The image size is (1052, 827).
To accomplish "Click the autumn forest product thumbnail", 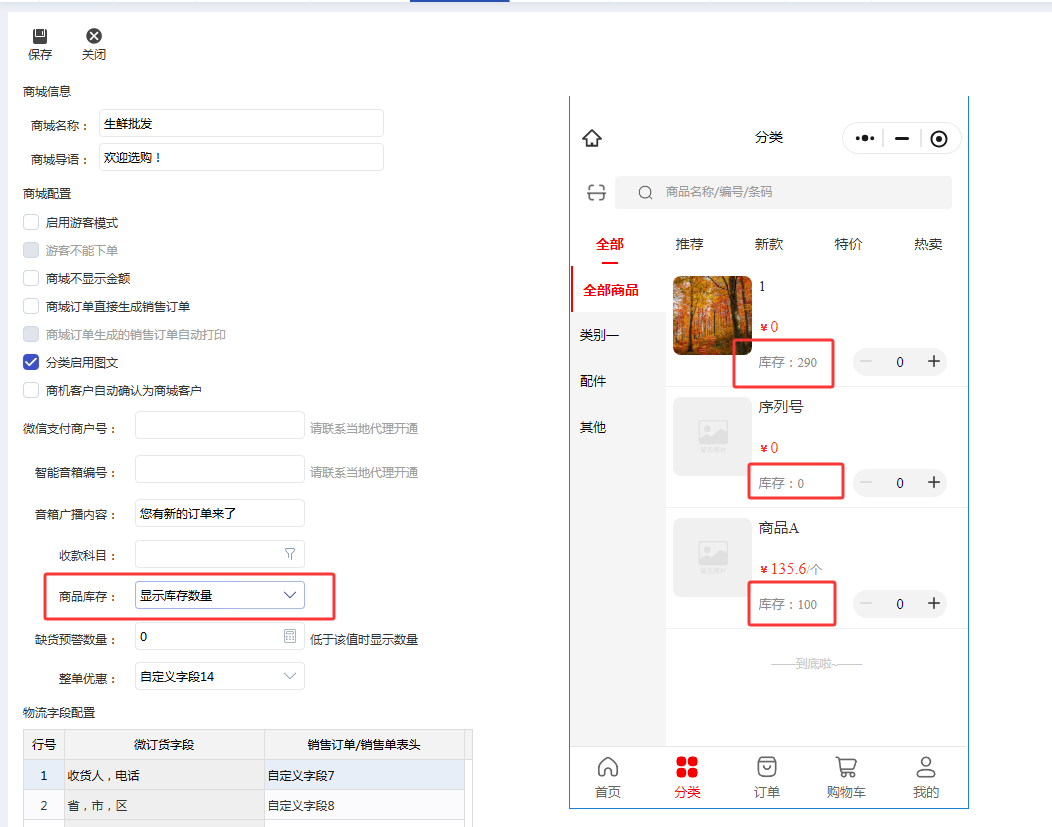I will 712,315.
